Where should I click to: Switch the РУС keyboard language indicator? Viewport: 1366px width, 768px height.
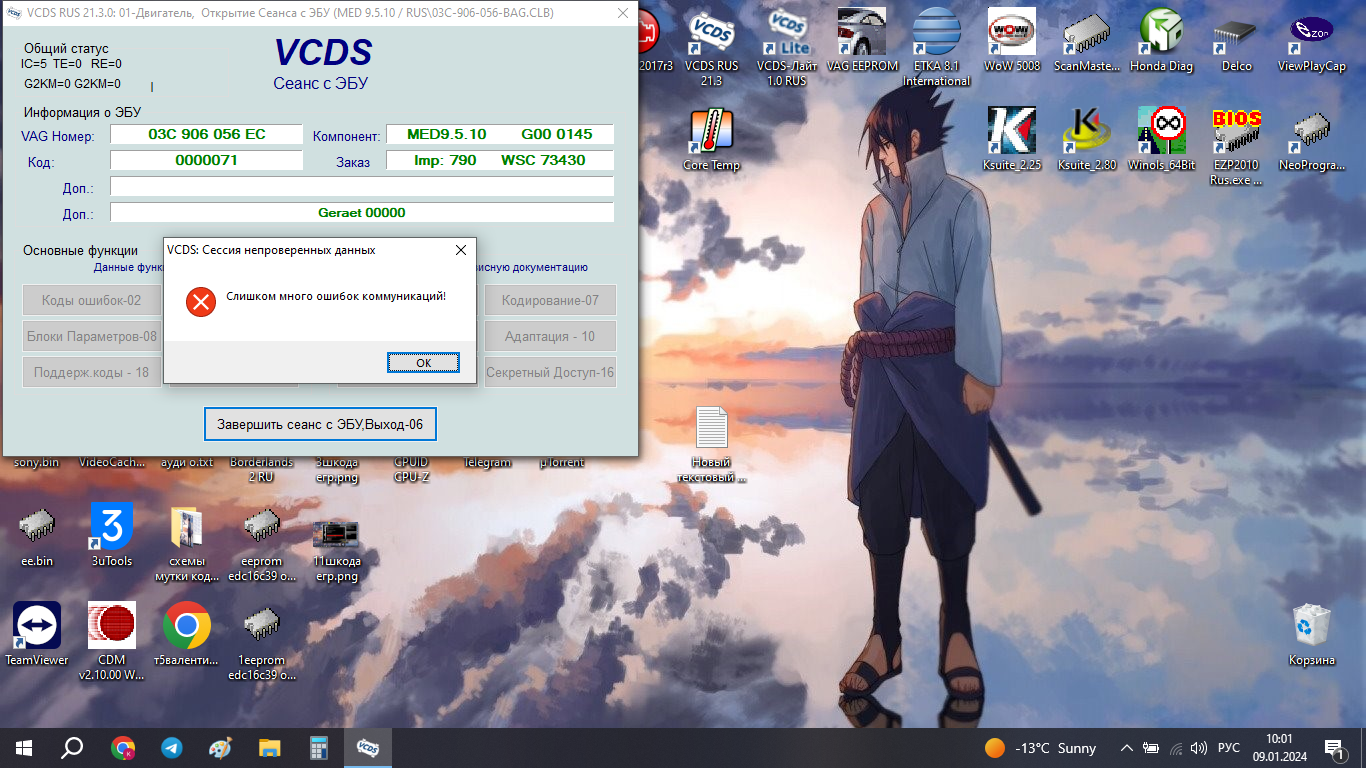click(1229, 747)
